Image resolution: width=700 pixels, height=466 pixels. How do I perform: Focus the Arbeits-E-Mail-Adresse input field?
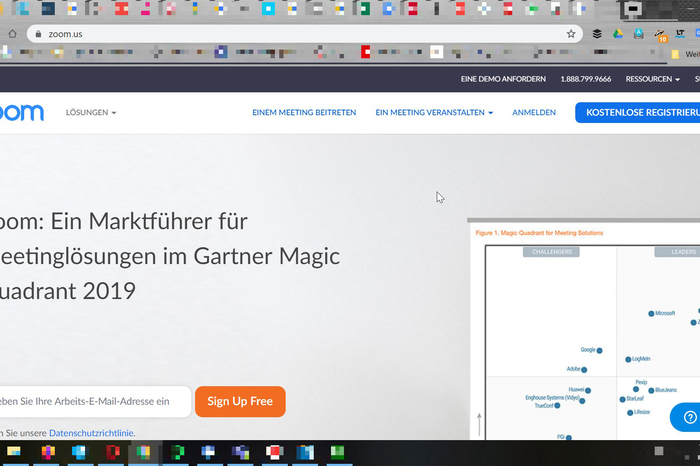tap(95, 401)
